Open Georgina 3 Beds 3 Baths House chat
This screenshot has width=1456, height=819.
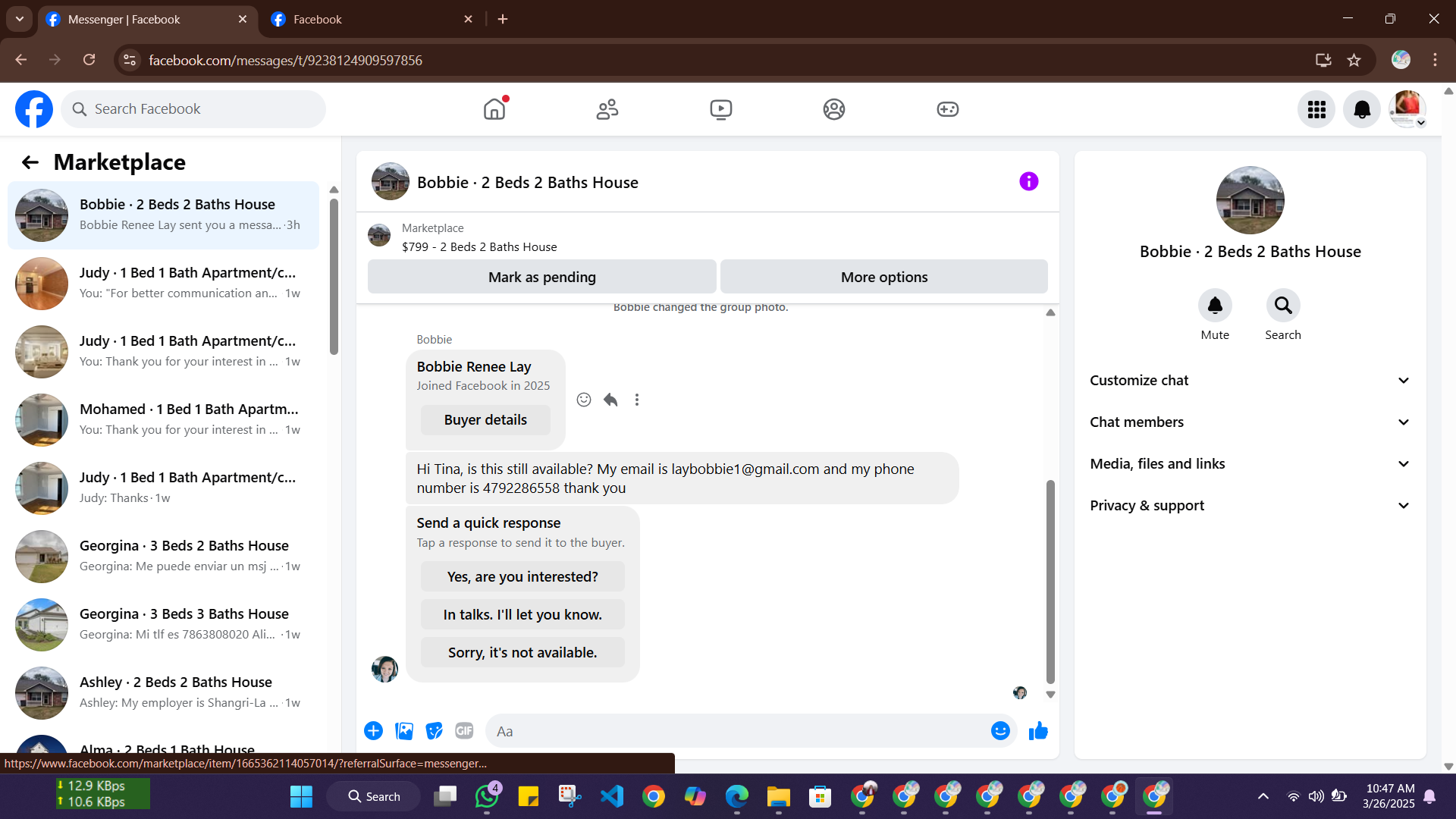163,625
